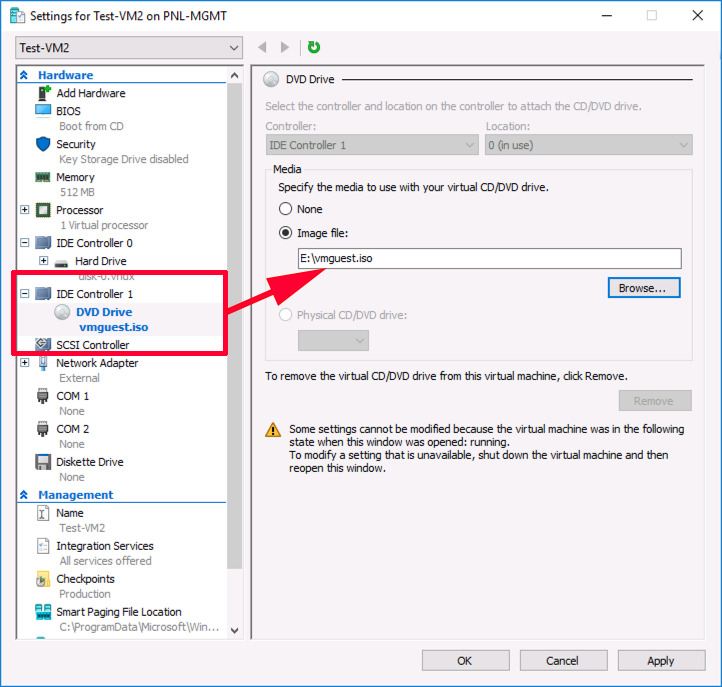
Task: Click the image file path field
Action: [x=489, y=258]
